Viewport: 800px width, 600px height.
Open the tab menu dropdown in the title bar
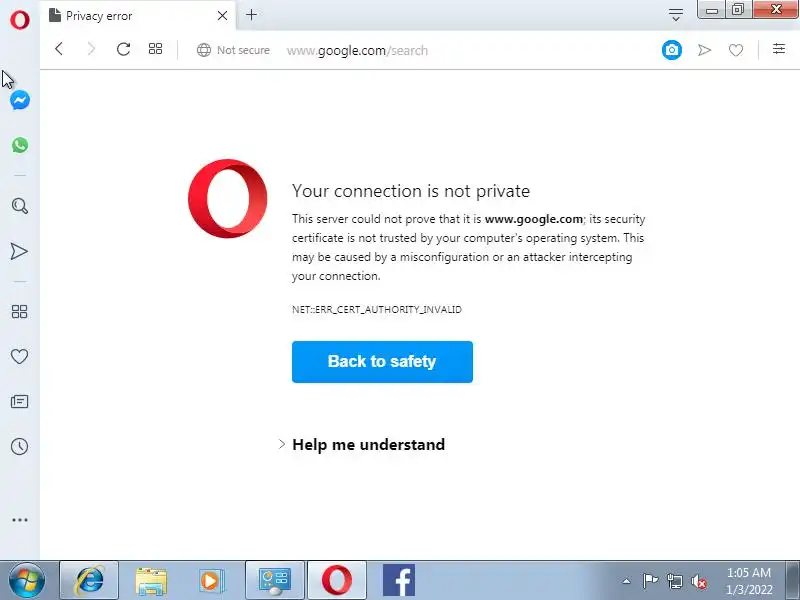(676, 15)
